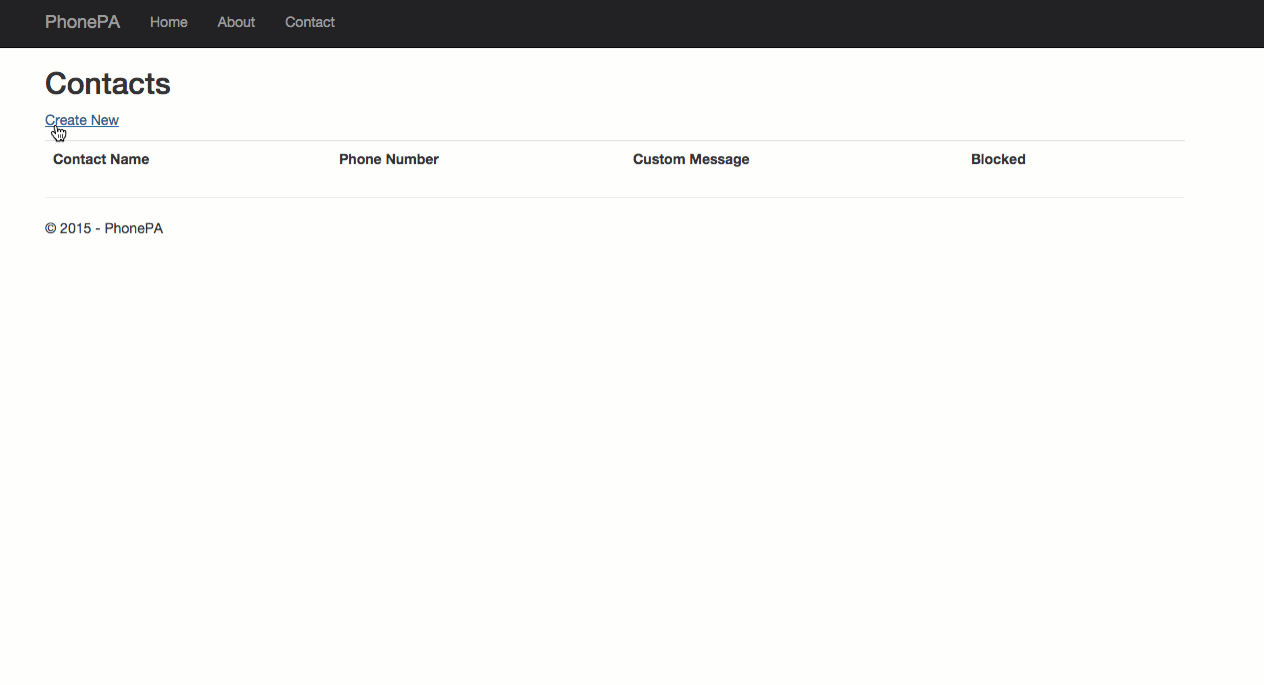Click the word "New" in Create New link
The height and width of the screenshot is (685, 1264).
coord(103,120)
